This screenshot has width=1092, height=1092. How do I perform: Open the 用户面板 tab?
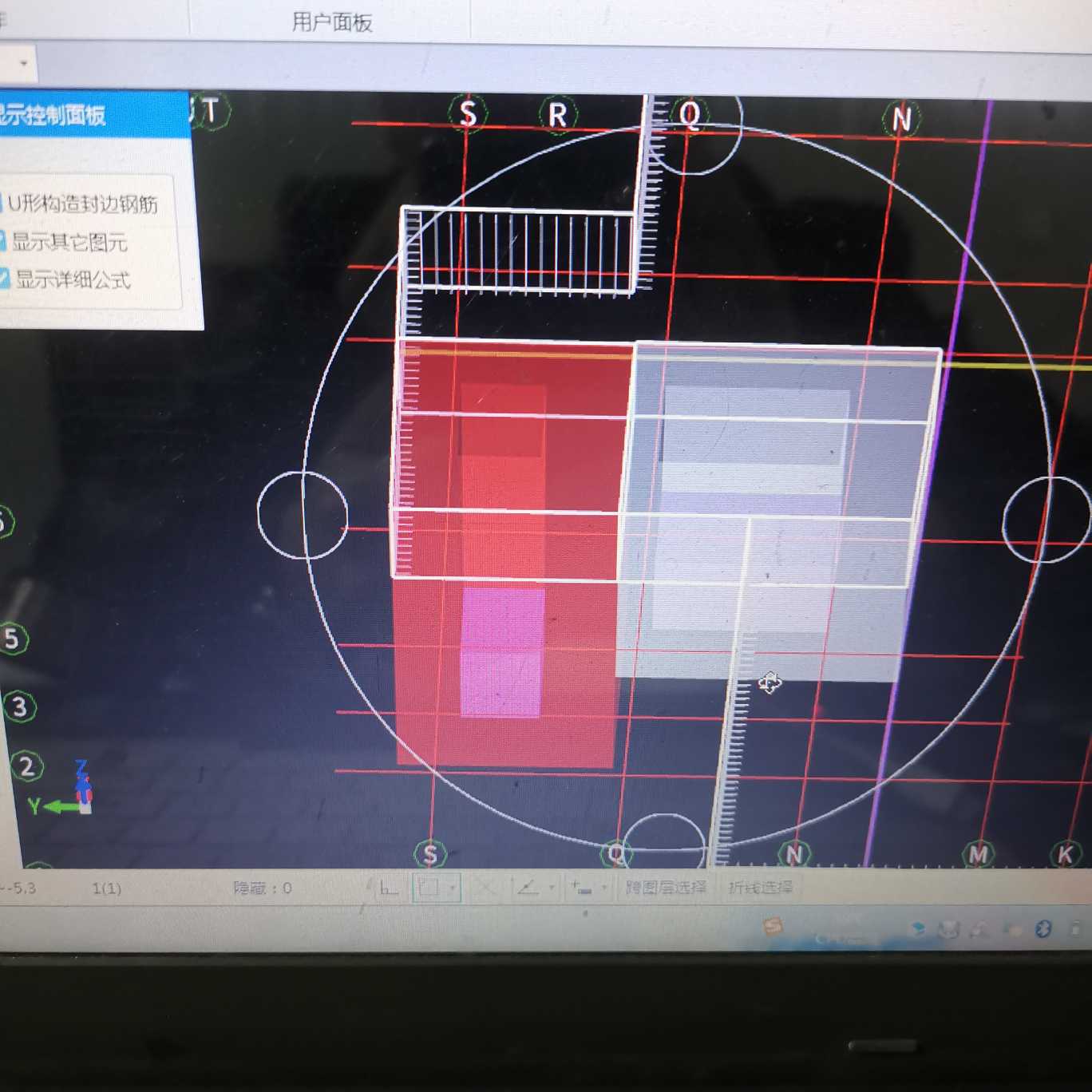(x=332, y=22)
